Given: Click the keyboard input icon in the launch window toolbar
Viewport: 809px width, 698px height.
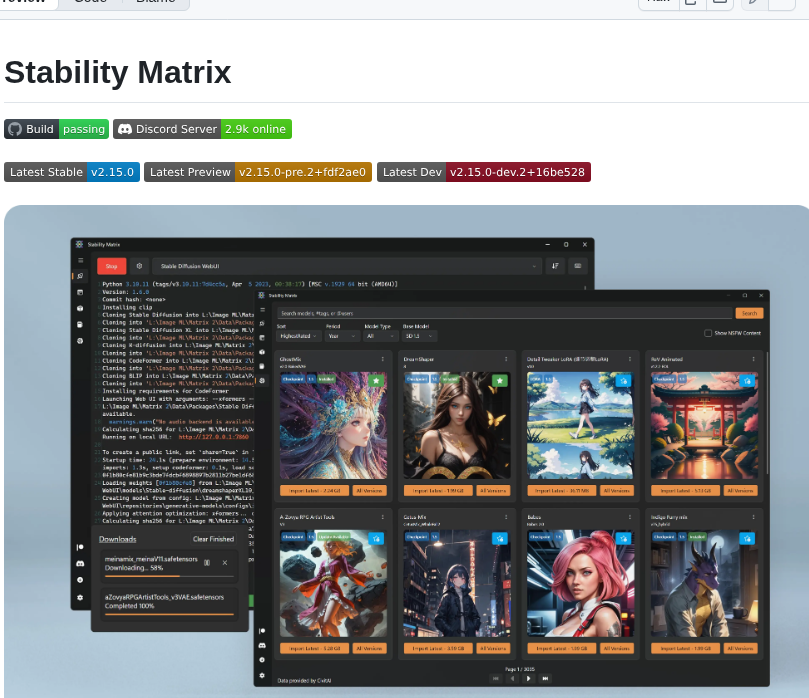Looking at the screenshot, I should coord(578,266).
